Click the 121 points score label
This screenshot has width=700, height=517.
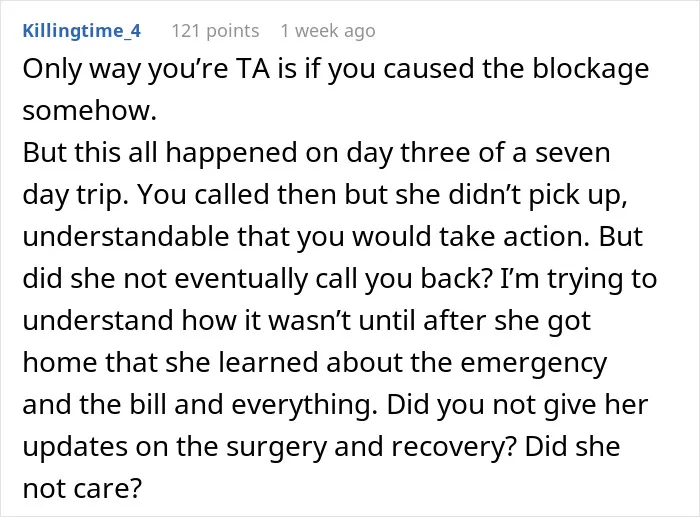click(215, 31)
